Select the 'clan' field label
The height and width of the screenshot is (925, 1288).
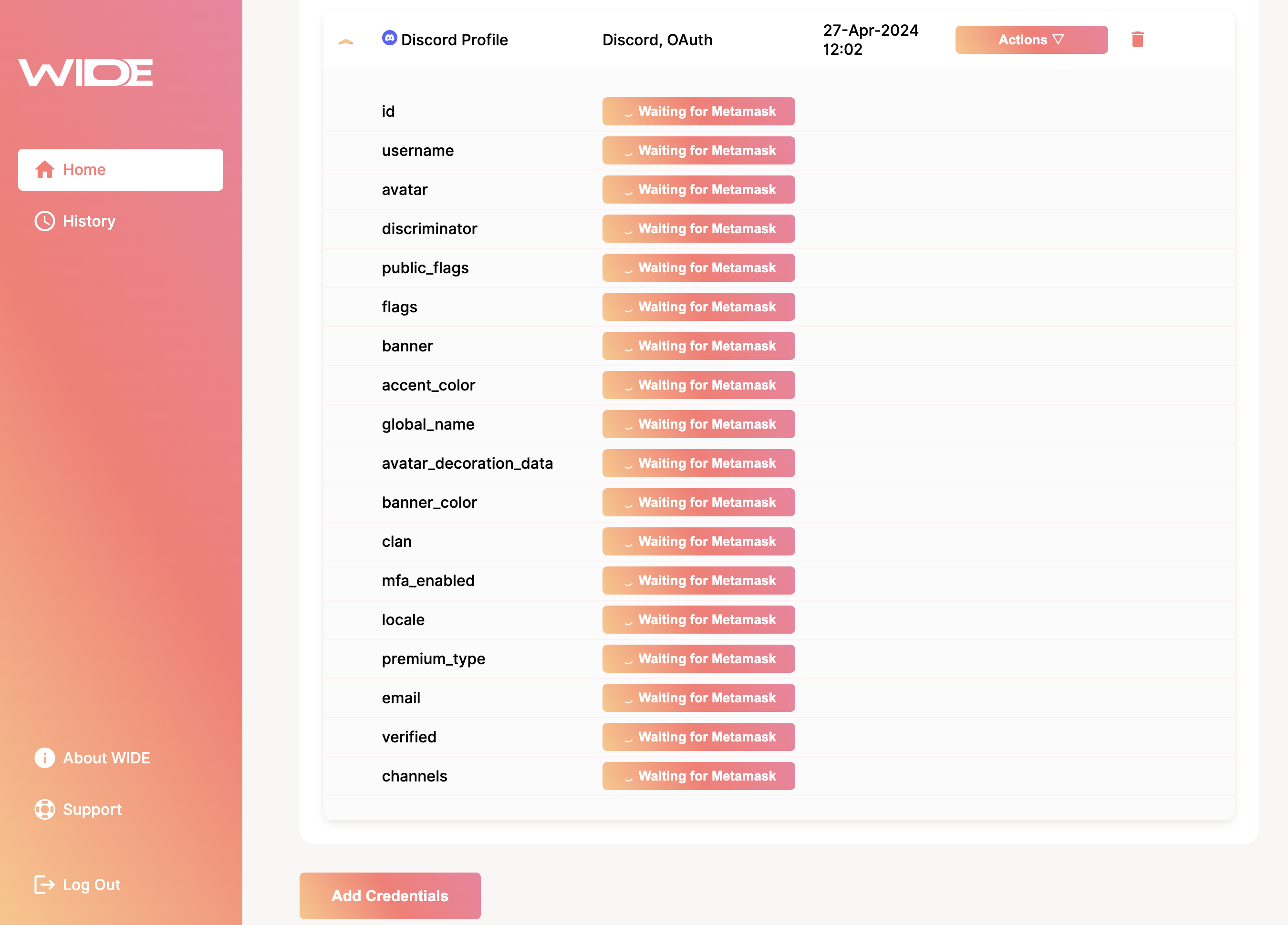pos(396,542)
